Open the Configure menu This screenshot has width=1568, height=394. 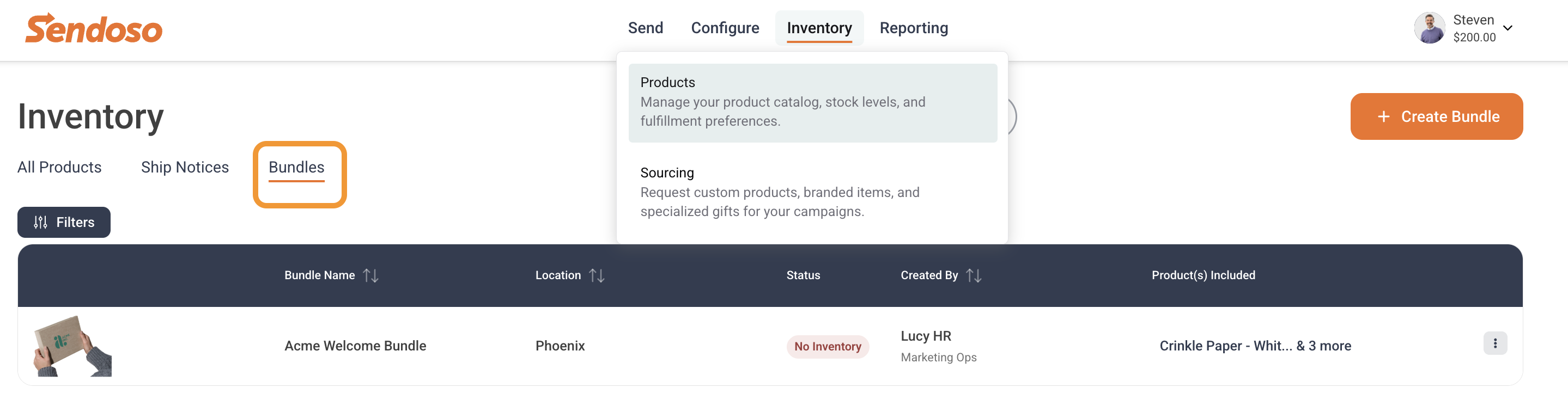725,28
